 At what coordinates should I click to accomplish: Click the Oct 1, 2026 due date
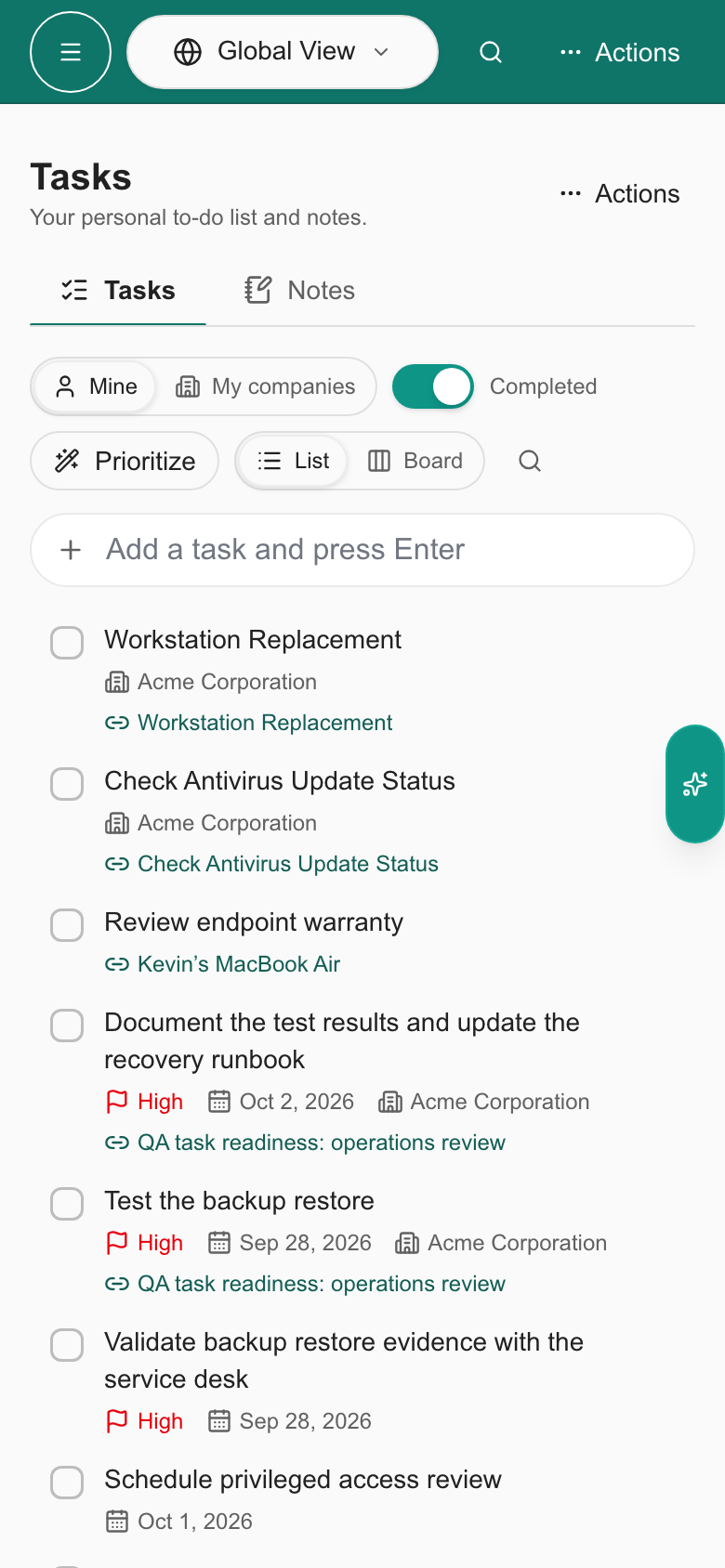[178, 1522]
